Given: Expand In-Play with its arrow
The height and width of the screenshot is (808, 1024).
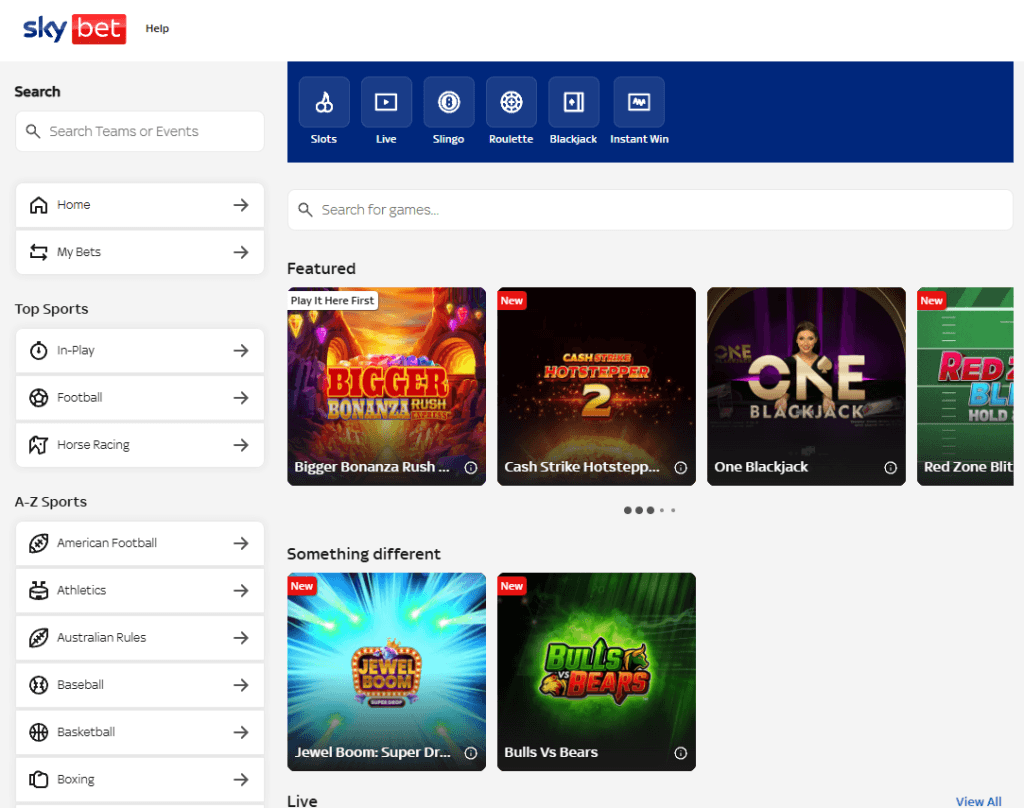Looking at the screenshot, I should tap(241, 351).
